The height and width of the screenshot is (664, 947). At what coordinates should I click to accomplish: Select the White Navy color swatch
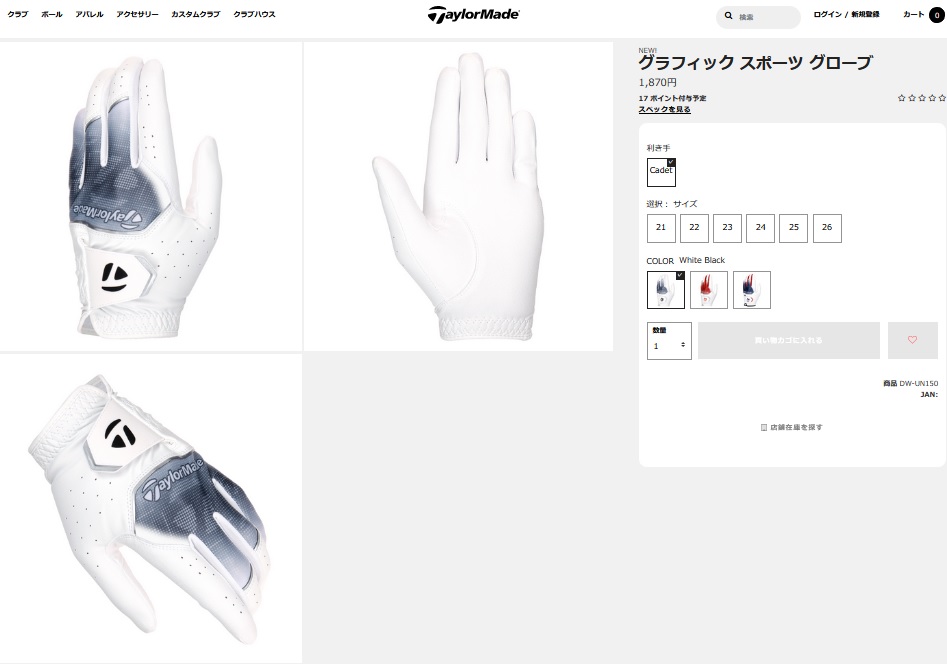(x=752, y=290)
